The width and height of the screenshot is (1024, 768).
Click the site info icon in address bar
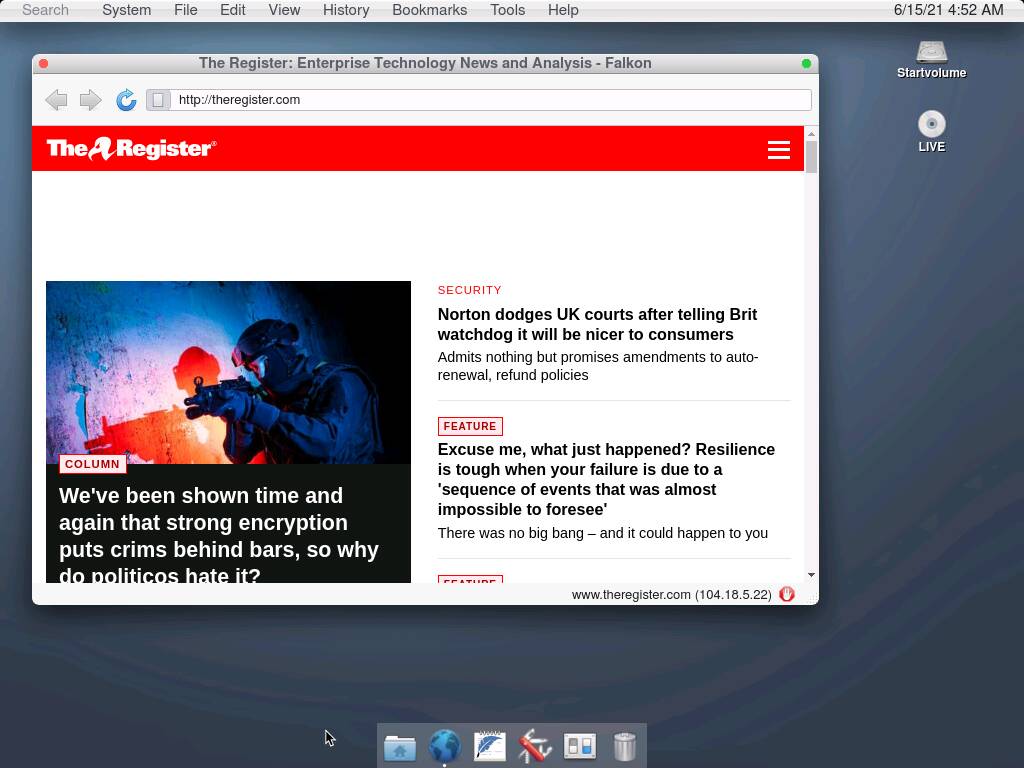(158, 100)
